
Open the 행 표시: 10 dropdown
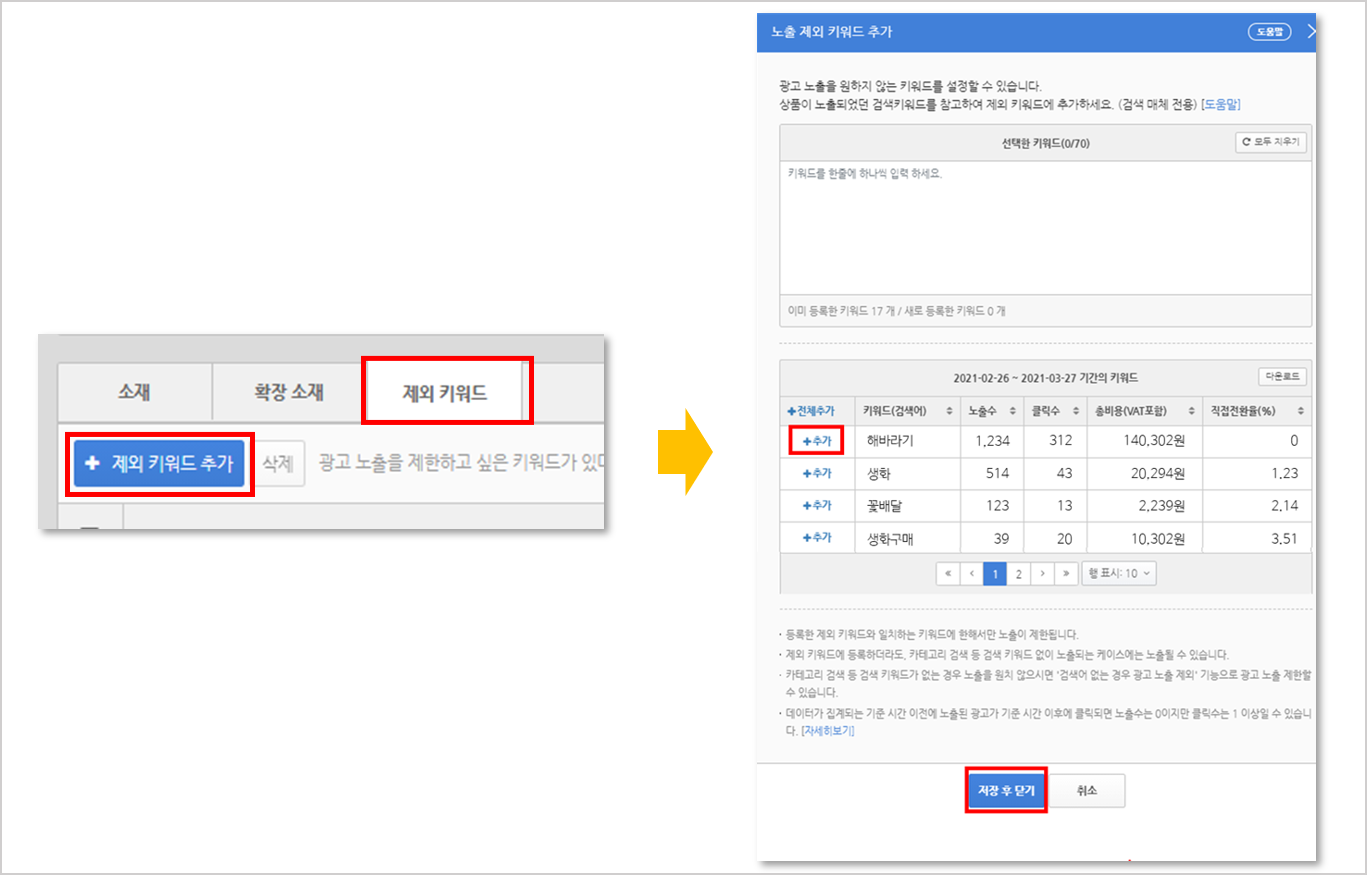(1117, 573)
